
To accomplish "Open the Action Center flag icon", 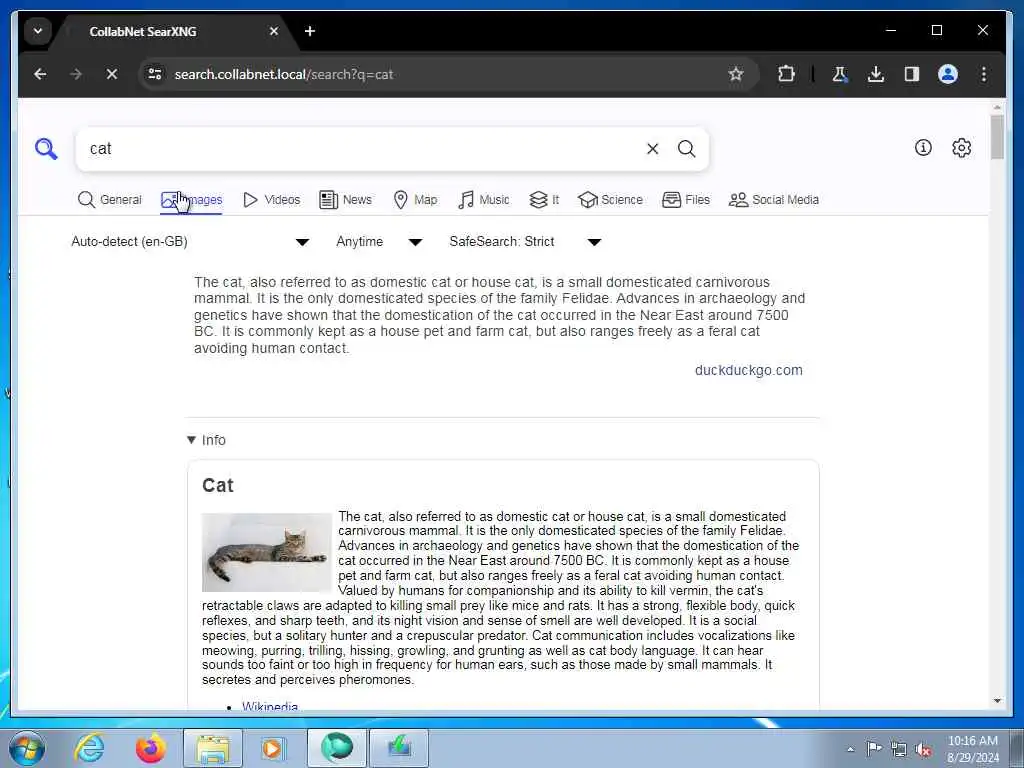I will pyautogui.click(x=874, y=749).
